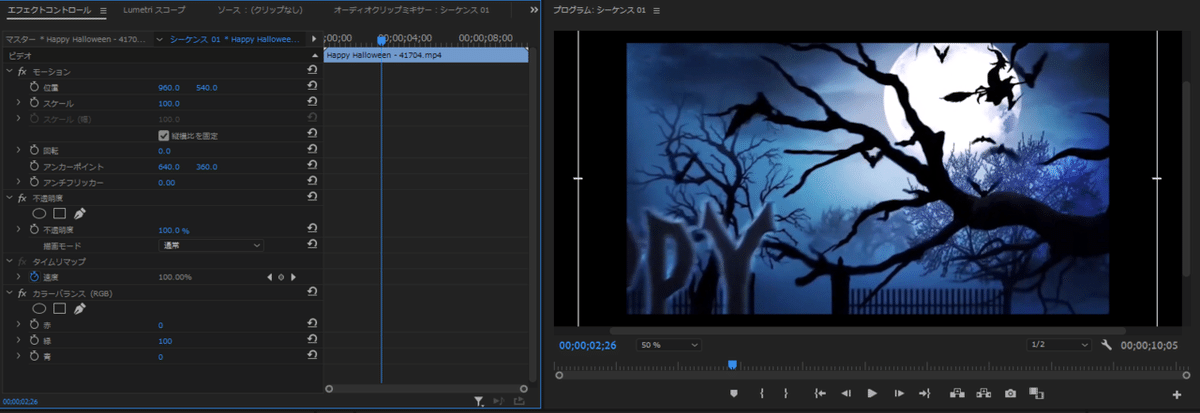Open the effect filter funnel icon
Viewport: 1200px width, 413px height.
click(479, 401)
